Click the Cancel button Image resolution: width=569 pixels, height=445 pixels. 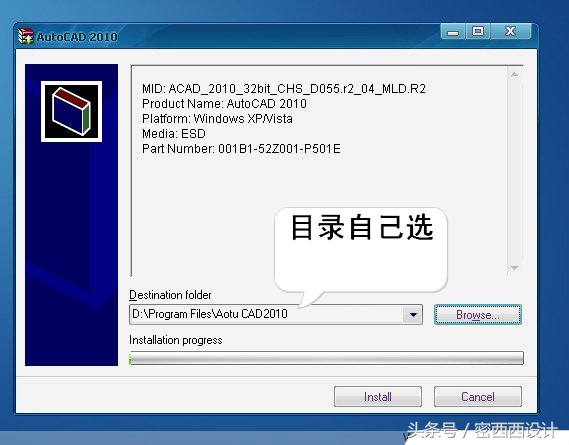pos(478,397)
